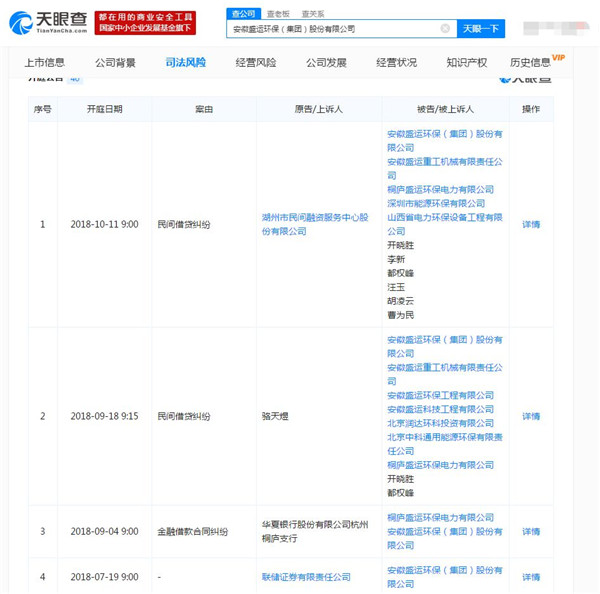The width and height of the screenshot is (600, 594).
Task: Clear the search box with the X icon
Action: (445, 29)
